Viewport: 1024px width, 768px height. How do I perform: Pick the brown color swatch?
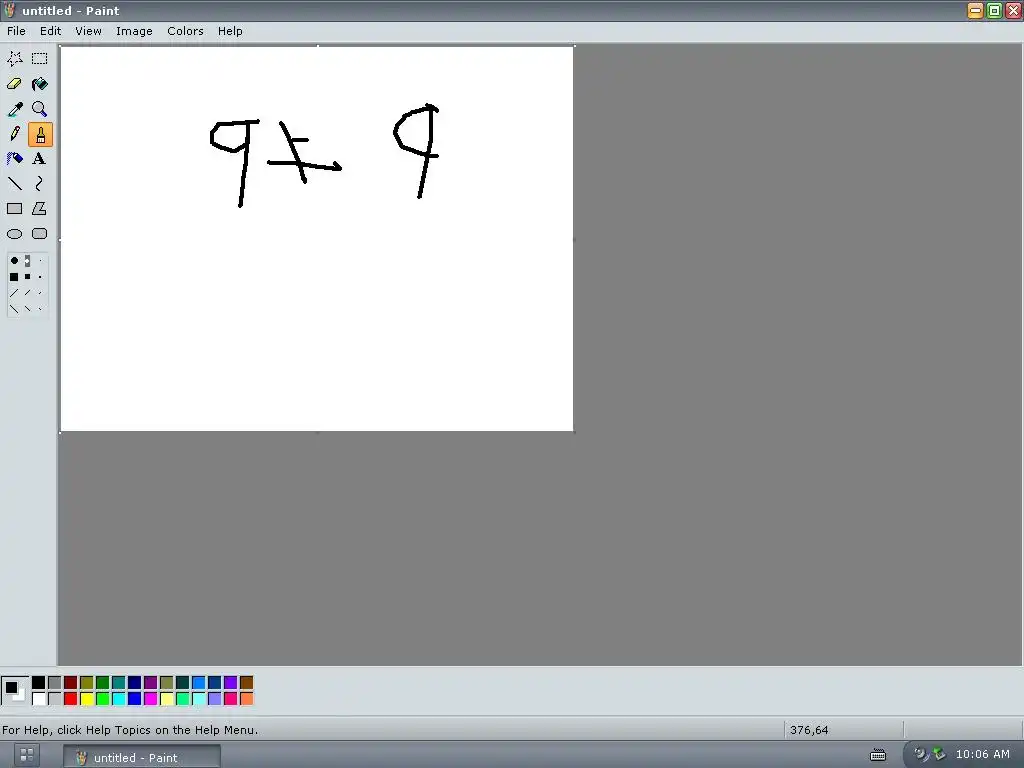pyautogui.click(x=246, y=683)
